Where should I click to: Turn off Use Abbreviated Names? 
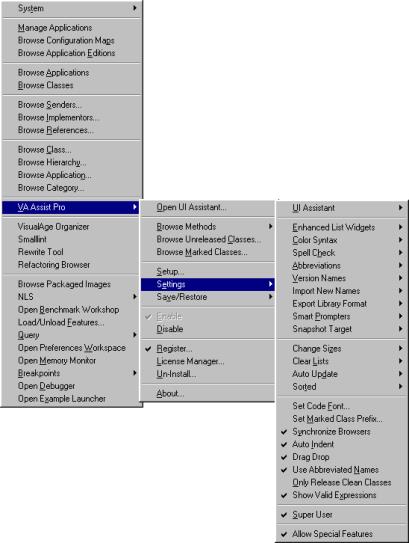point(342,470)
